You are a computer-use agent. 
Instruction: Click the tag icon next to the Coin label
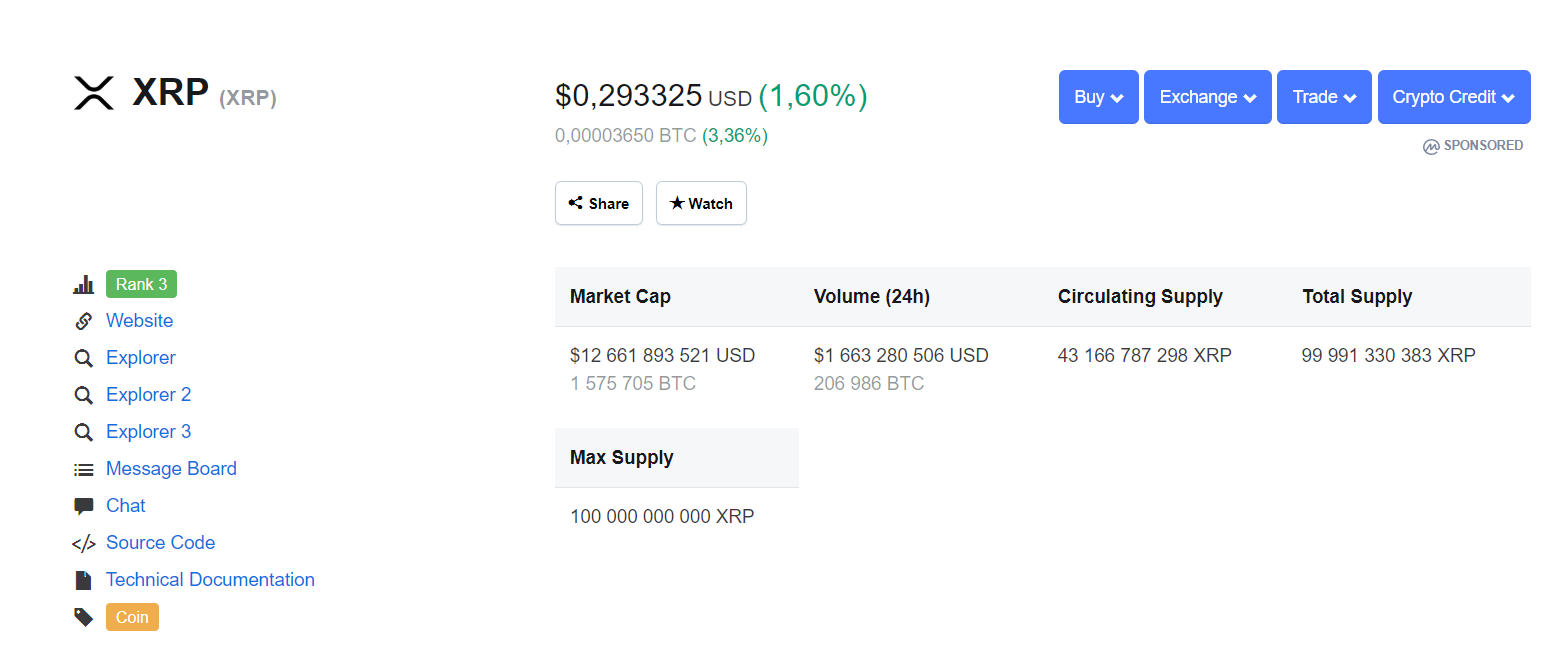(84, 616)
